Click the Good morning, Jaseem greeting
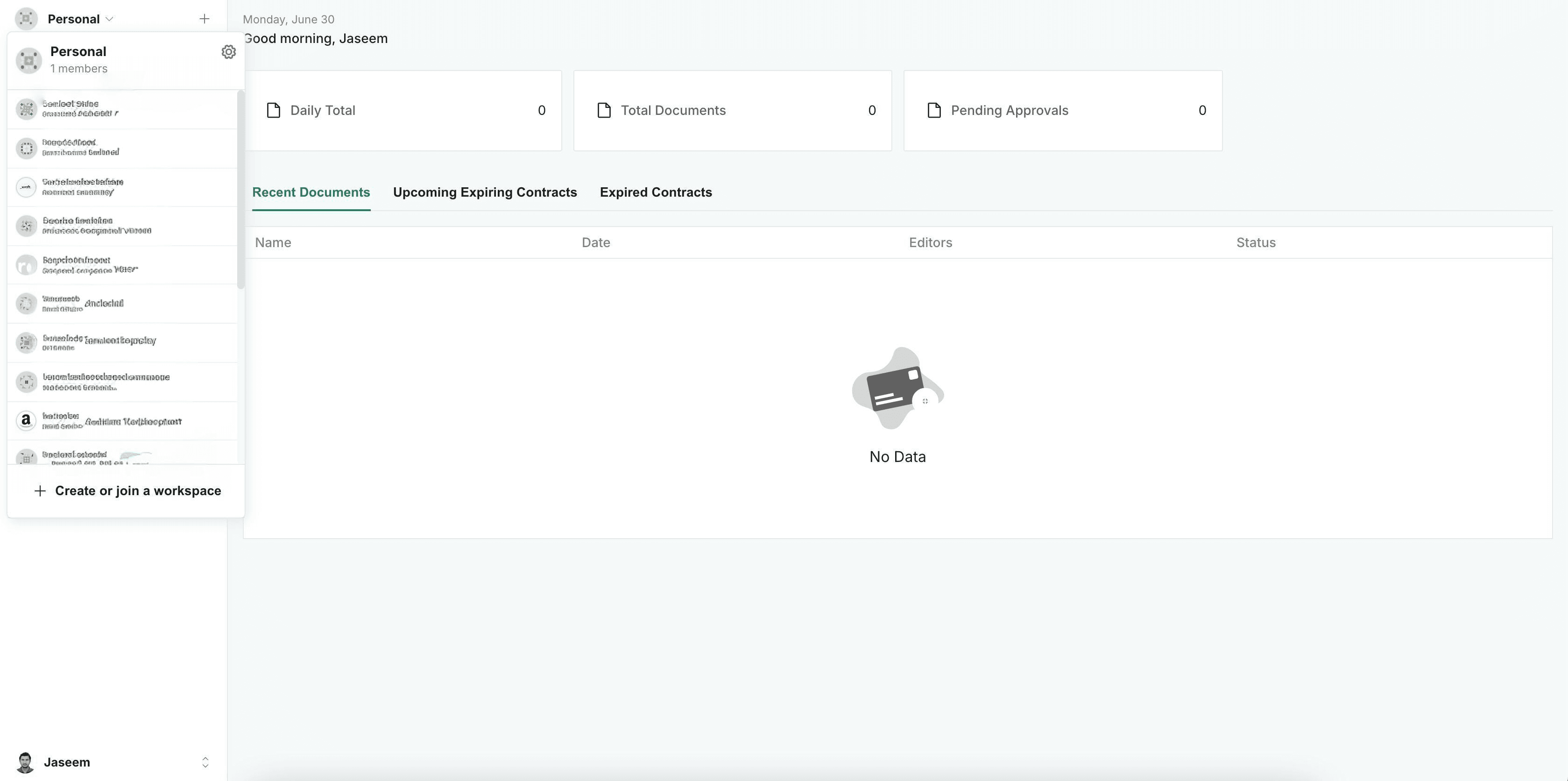 315,38
